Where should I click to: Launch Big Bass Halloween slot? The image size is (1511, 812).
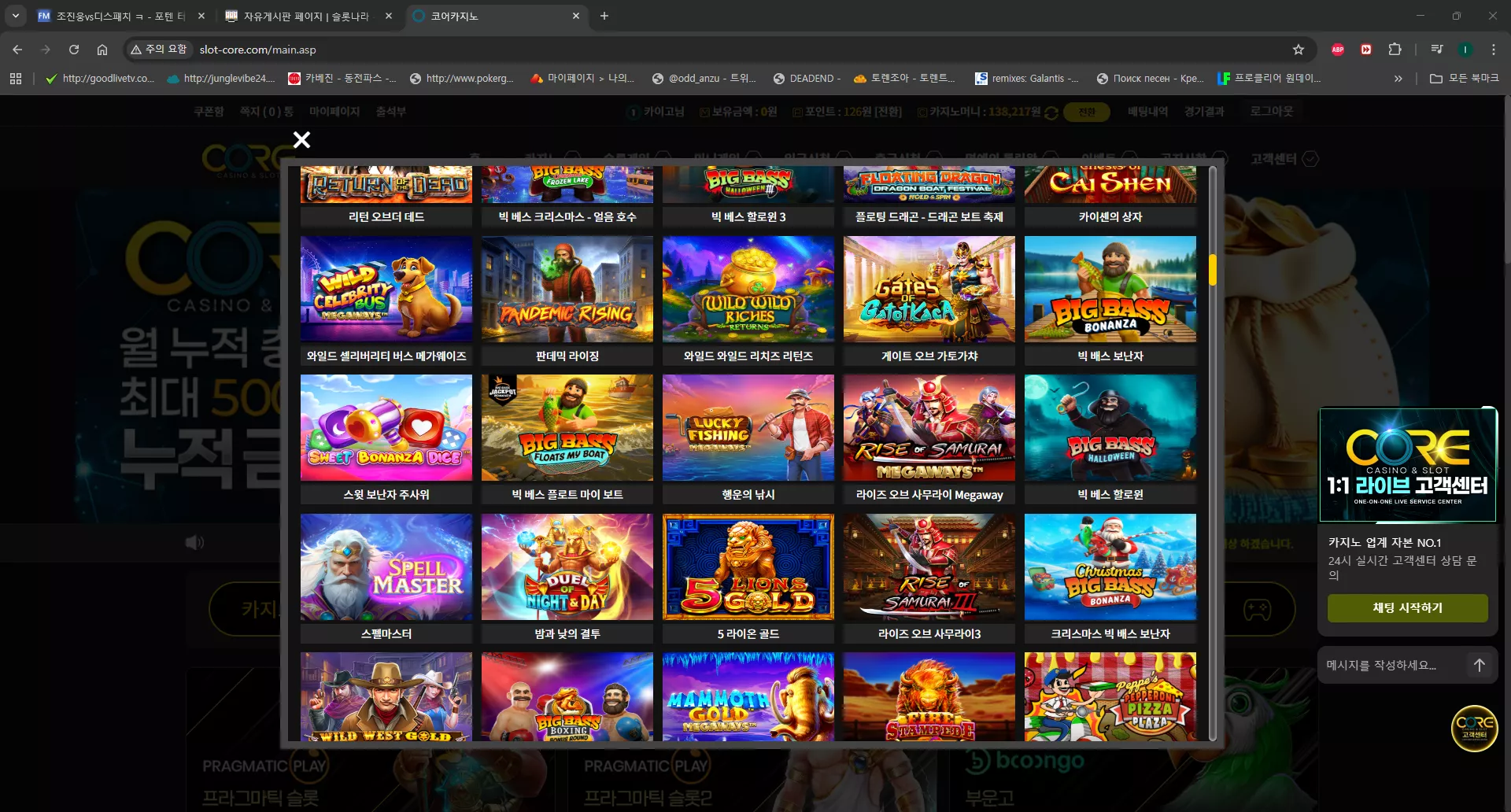click(x=1110, y=427)
